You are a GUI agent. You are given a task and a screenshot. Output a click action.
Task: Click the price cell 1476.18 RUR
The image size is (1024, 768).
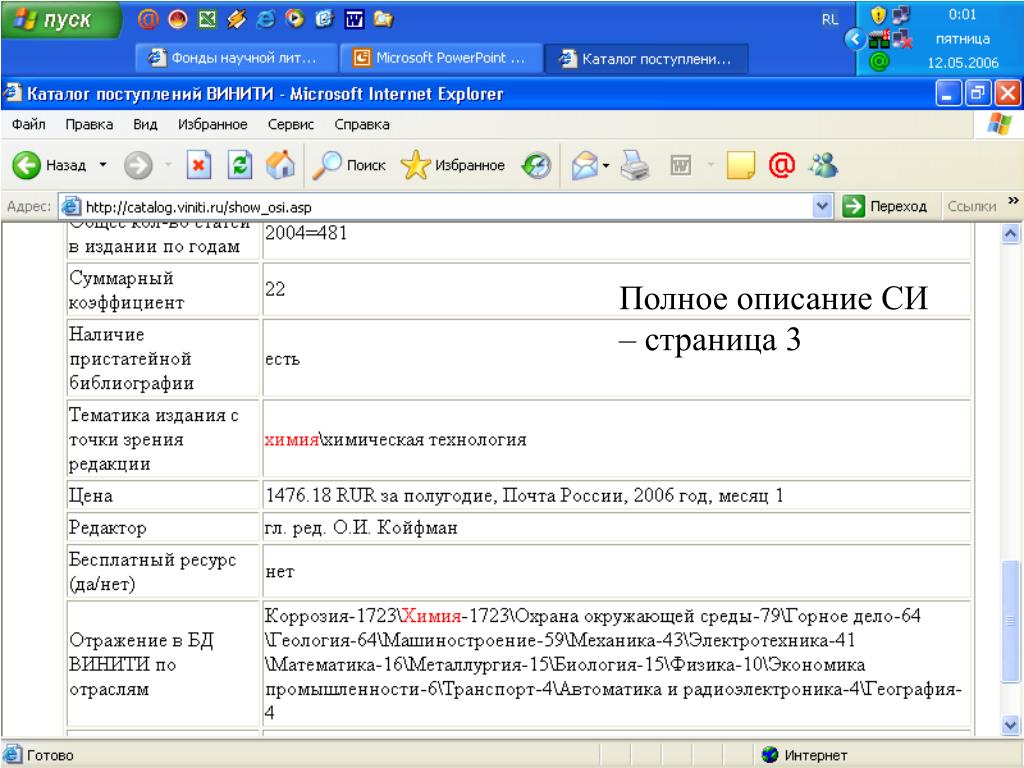[616, 496]
